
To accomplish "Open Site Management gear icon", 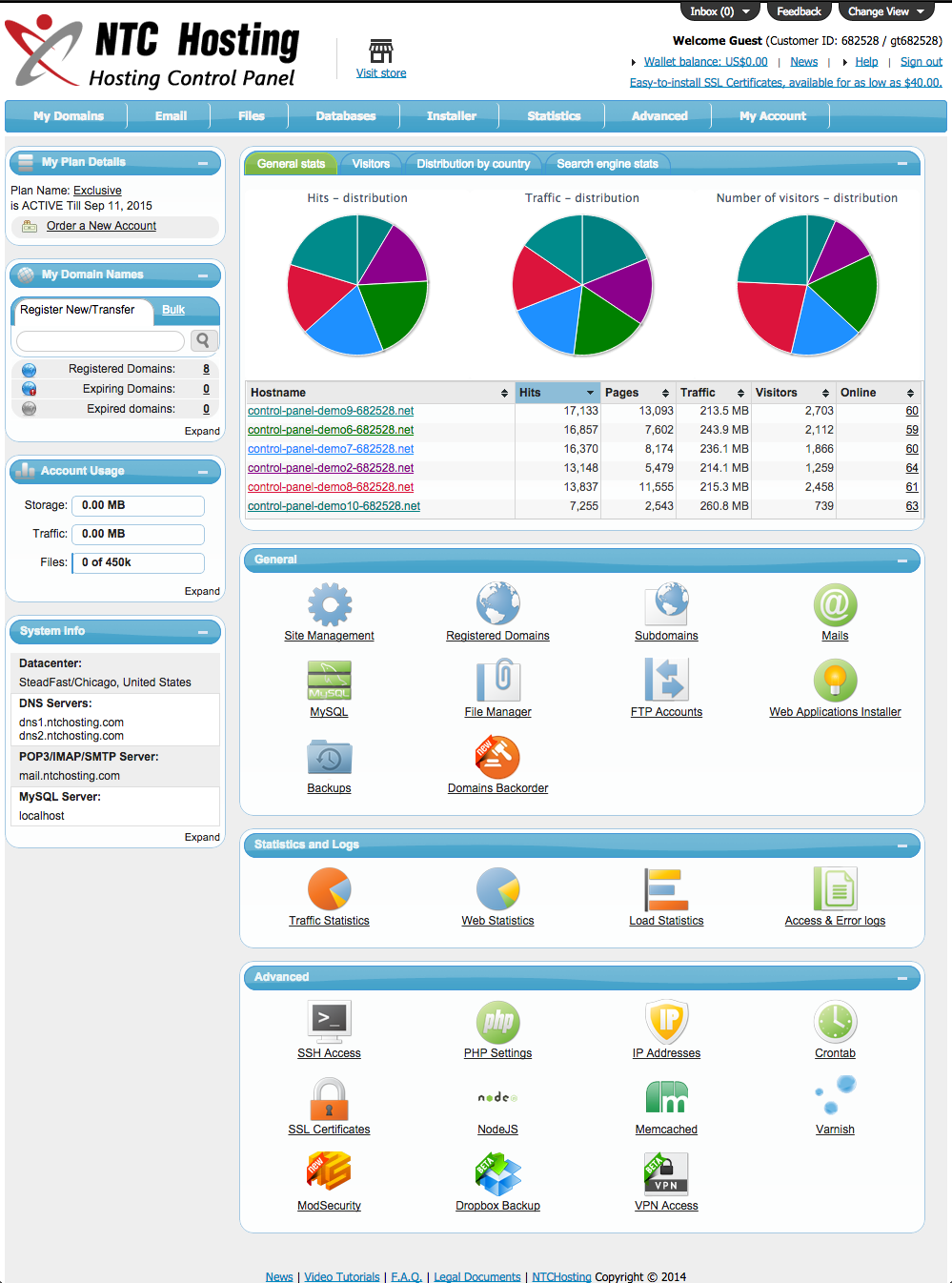I will pyautogui.click(x=330, y=604).
